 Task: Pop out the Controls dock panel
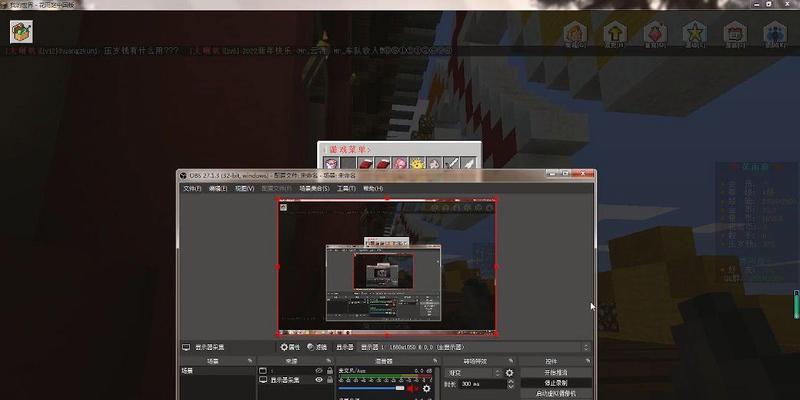pos(587,361)
